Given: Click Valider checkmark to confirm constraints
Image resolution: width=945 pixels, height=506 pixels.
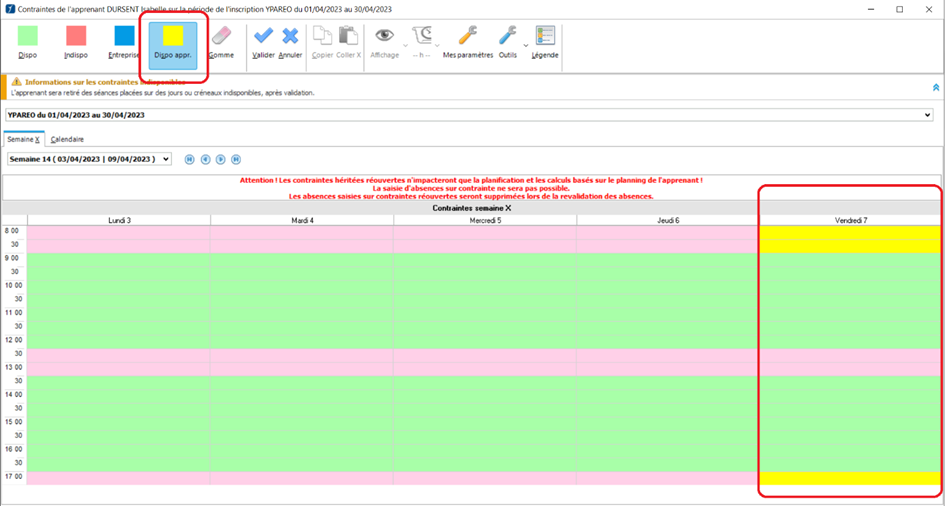Looking at the screenshot, I should pyautogui.click(x=263, y=43).
